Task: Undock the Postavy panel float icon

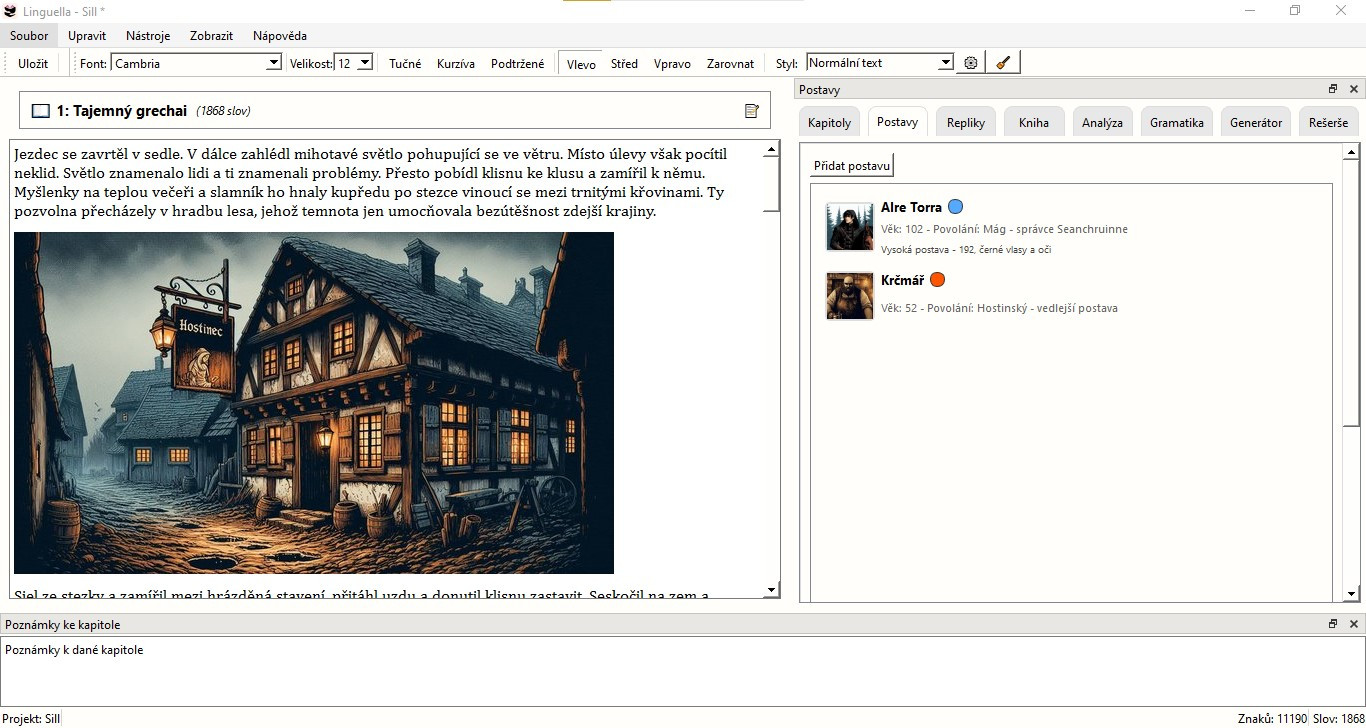Action: (1332, 89)
